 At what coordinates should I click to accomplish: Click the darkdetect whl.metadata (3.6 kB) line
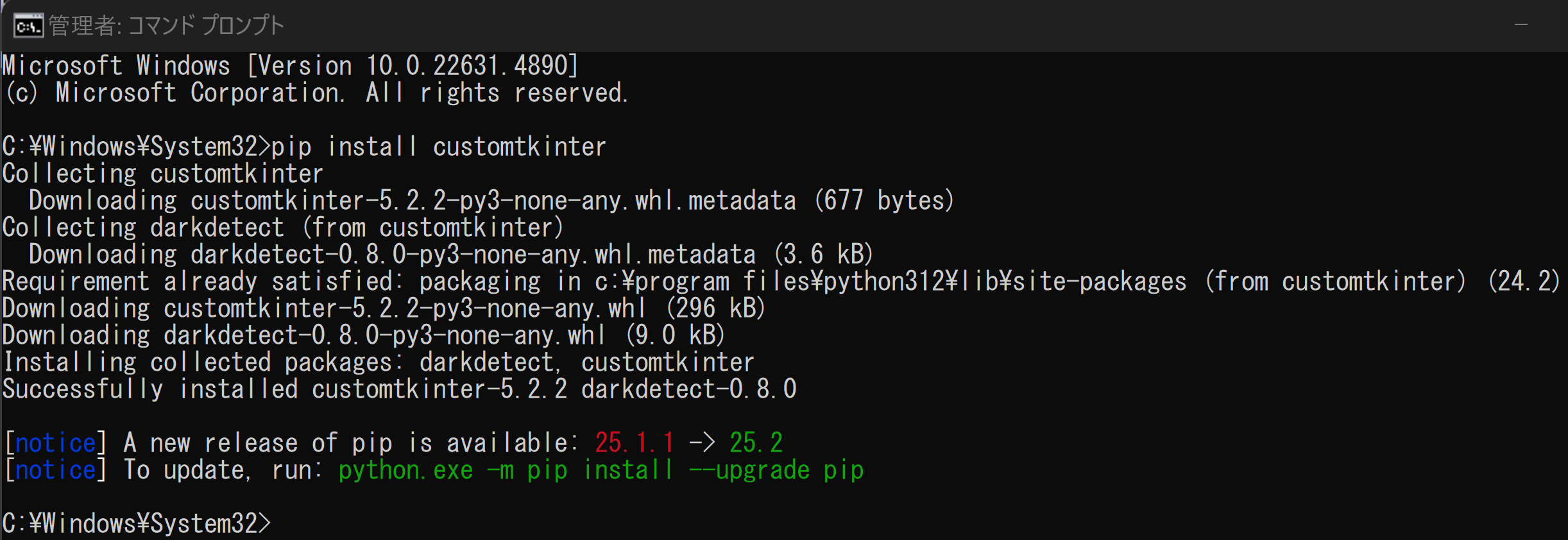click(451, 255)
